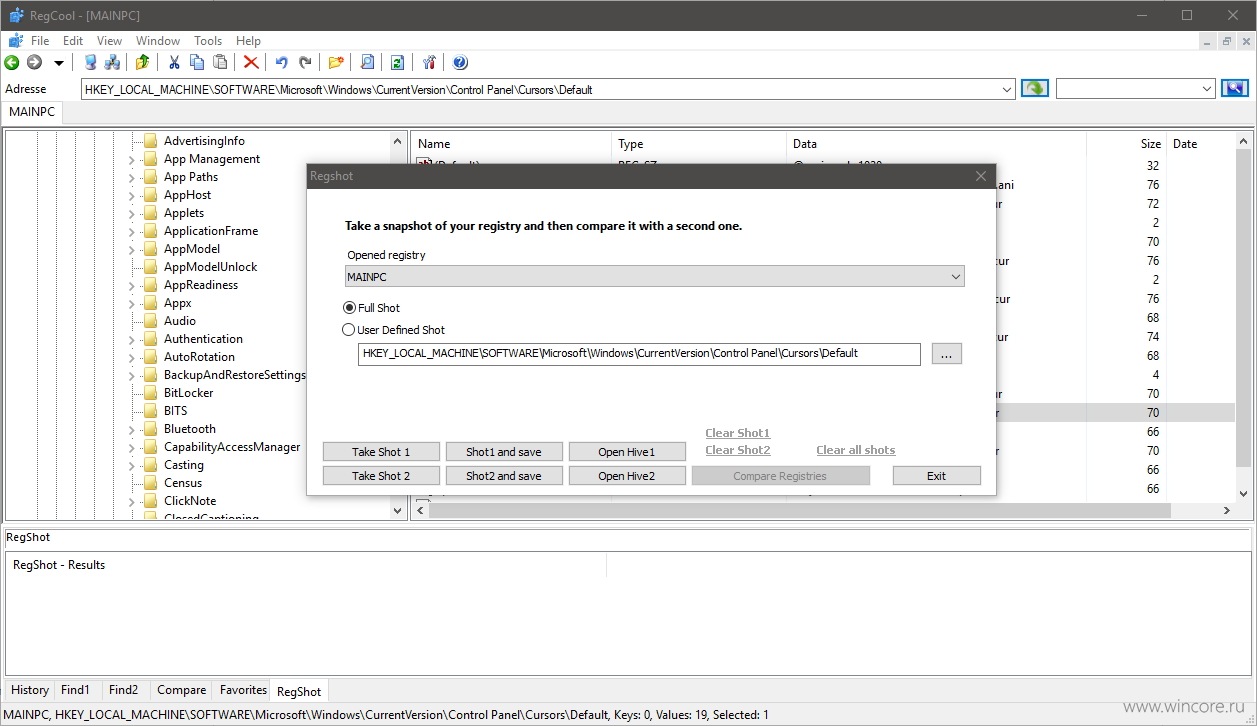This screenshot has width=1257, height=726.
Task: Click the Take Shot 1 button
Action: (x=381, y=452)
